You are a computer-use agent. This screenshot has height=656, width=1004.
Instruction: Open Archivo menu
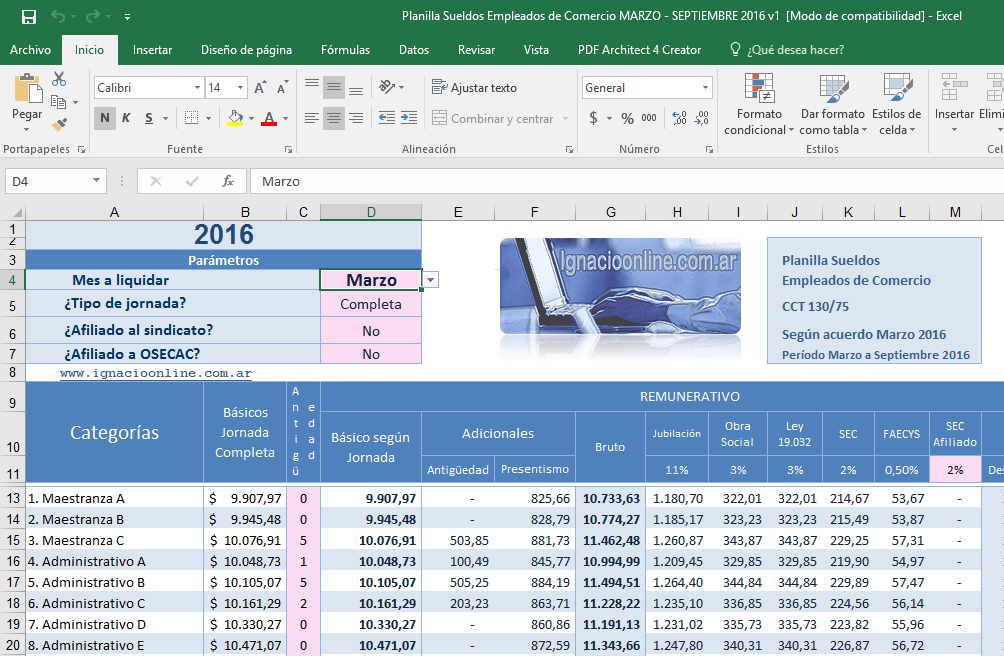pyautogui.click(x=30, y=50)
